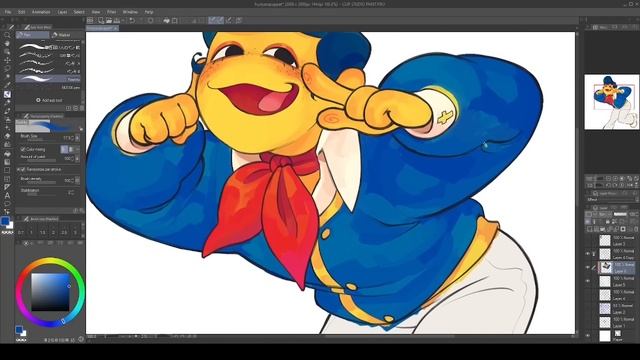Toggle visibility eye of Paper layer

[x=588, y=336]
